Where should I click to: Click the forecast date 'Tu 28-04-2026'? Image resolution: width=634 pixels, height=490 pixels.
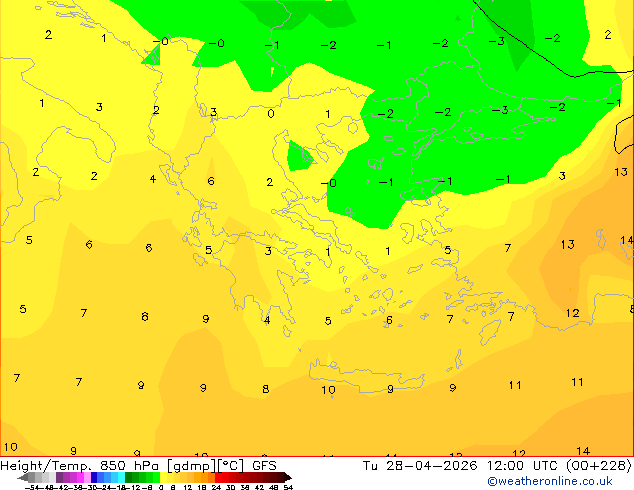click(x=420, y=466)
